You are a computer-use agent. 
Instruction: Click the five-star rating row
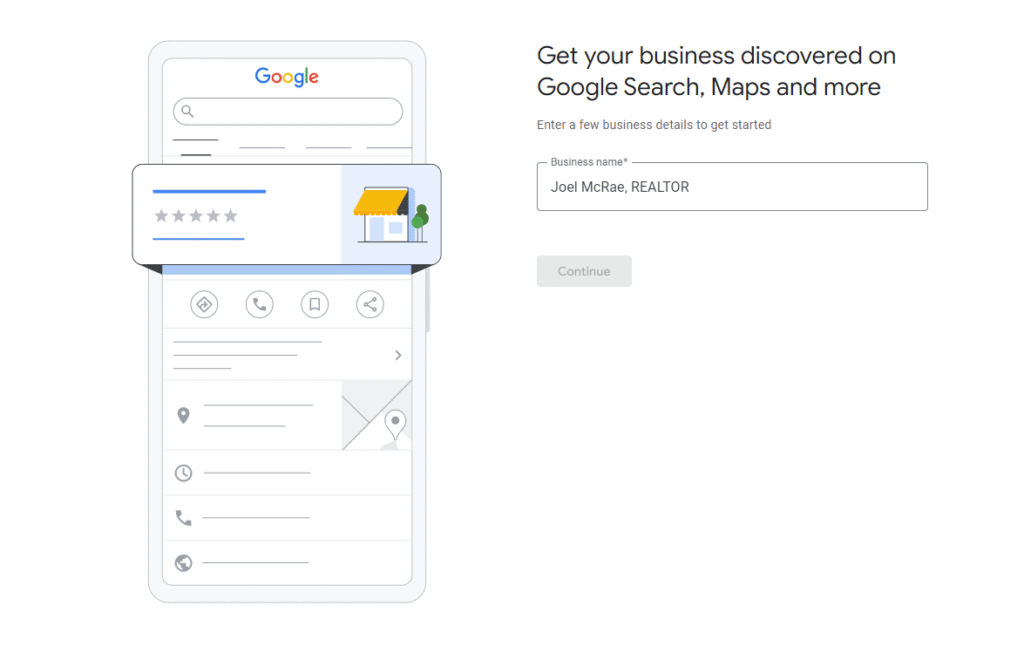point(196,216)
